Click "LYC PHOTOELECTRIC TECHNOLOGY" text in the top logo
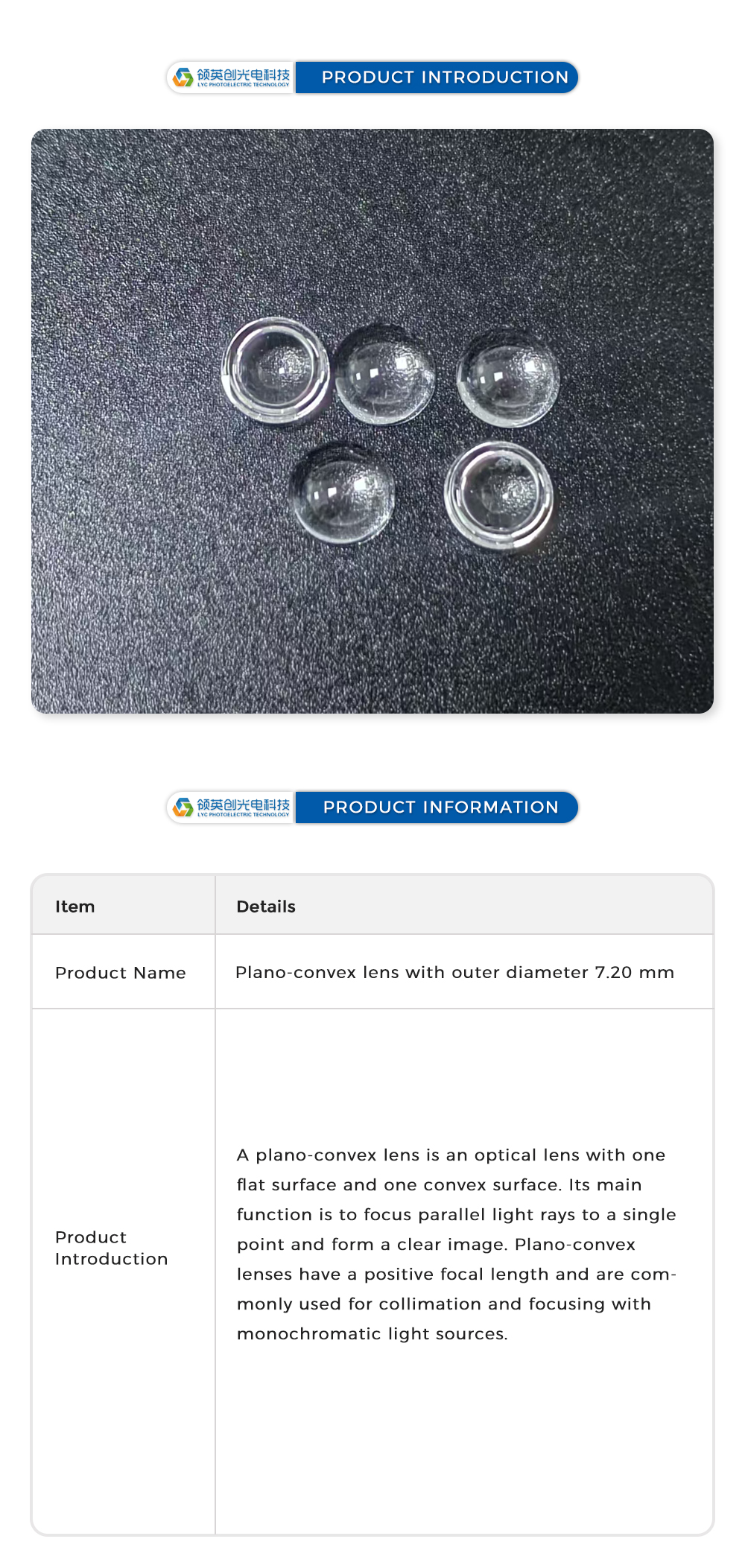This screenshot has height=1568, width=745. [243, 85]
